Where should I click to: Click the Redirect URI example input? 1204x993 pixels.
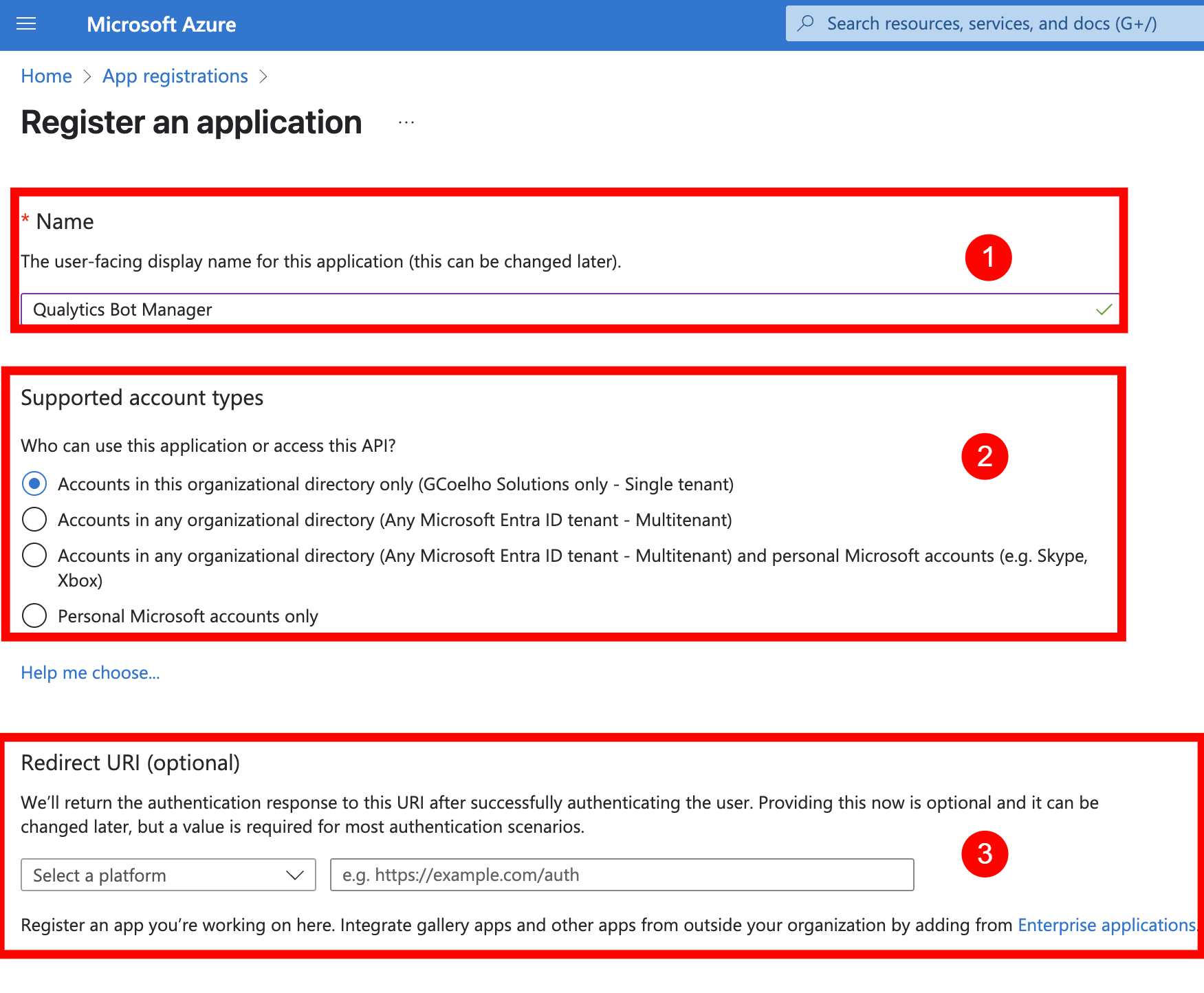coord(621,875)
